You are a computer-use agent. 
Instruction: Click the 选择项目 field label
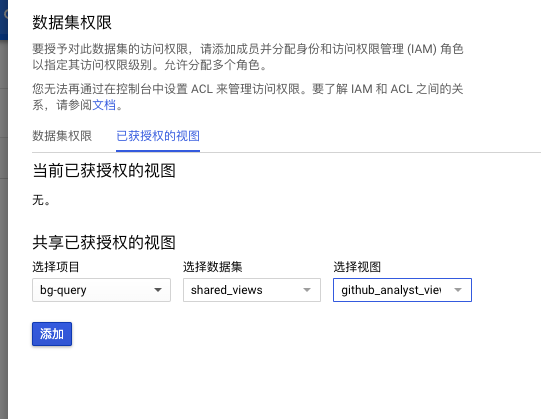click(56, 267)
